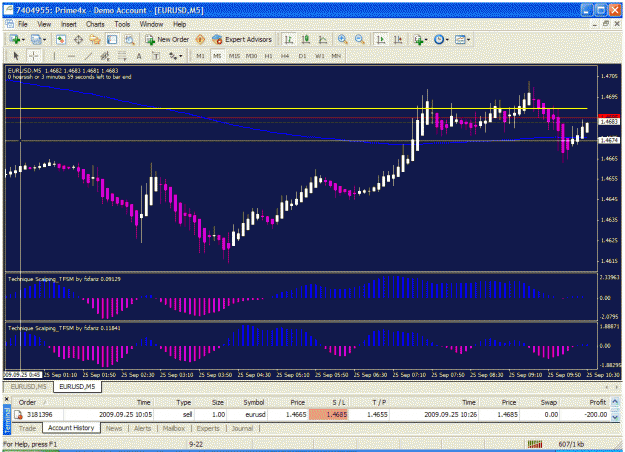Switch chart to H1 timeframe
The image size is (625, 452).
coord(268,56)
